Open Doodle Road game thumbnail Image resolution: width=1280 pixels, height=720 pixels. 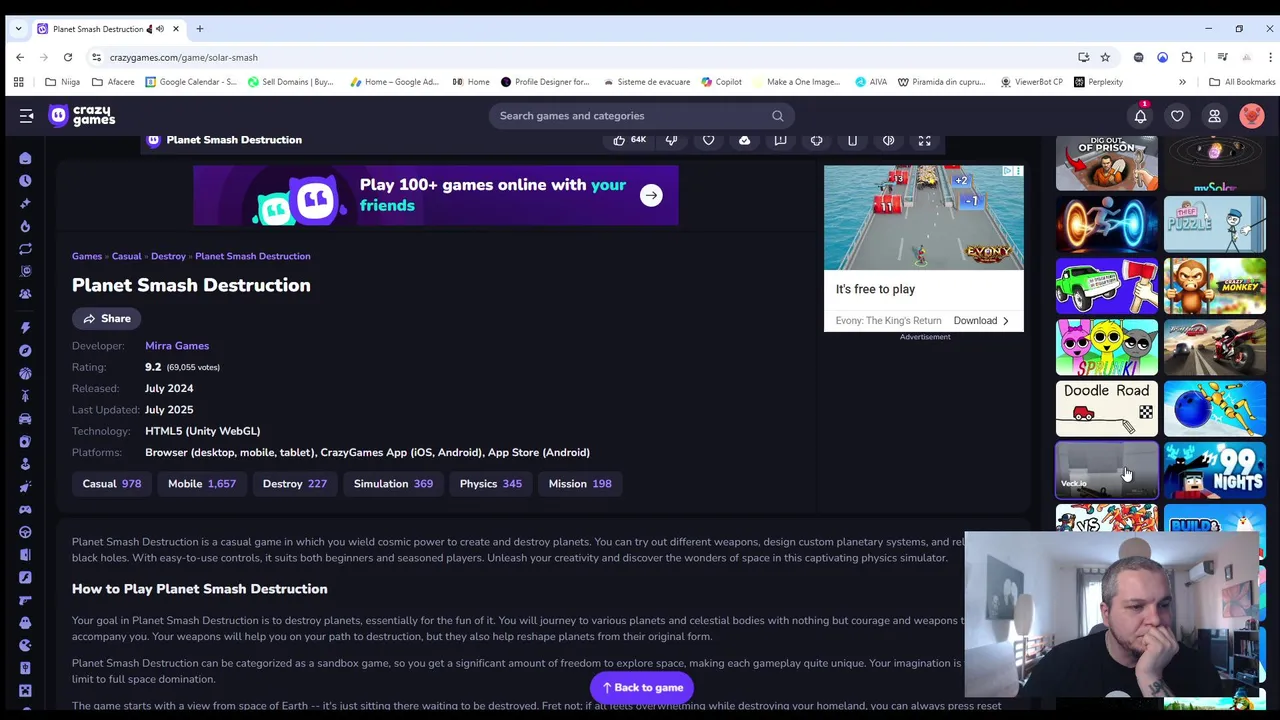click(x=1107, y=408)
